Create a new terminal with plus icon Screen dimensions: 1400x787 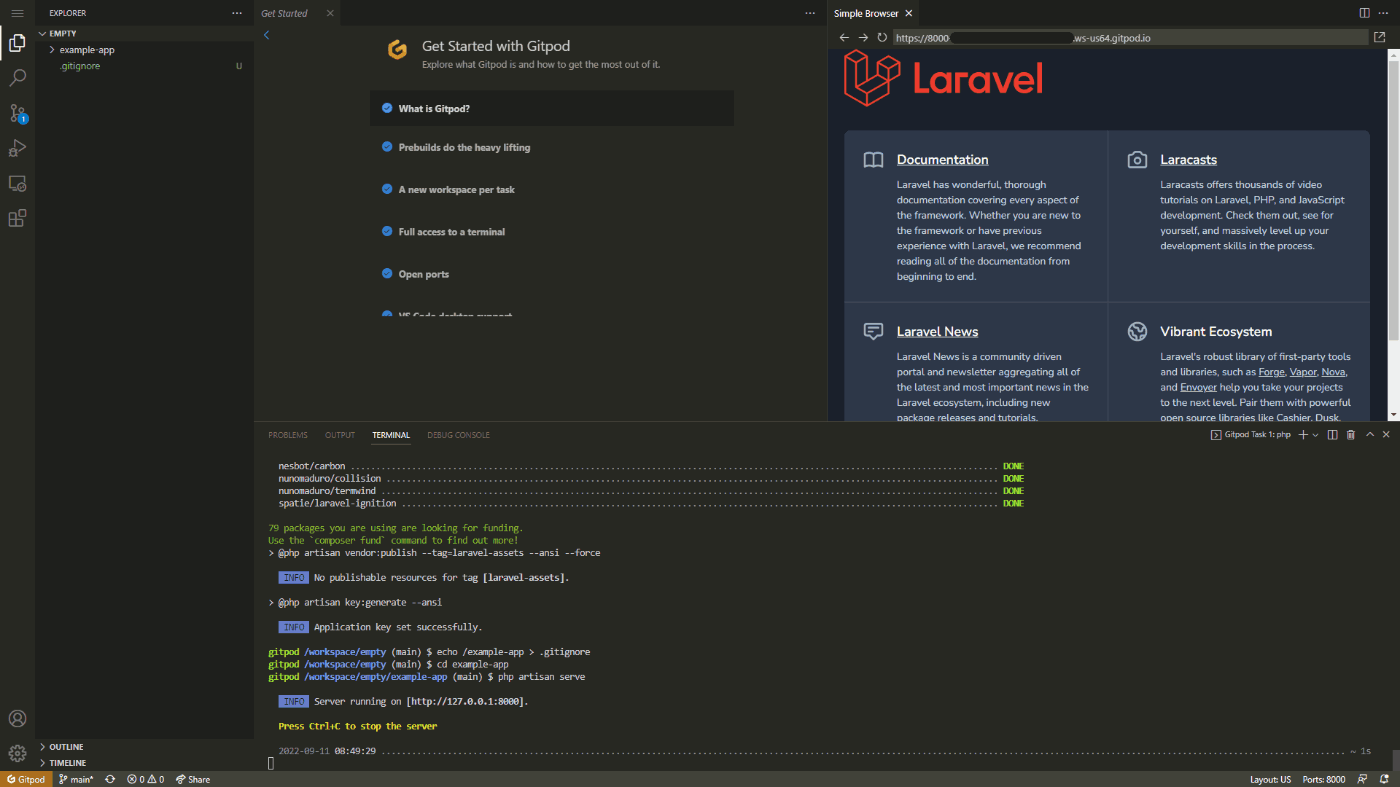click(1302, 435)
